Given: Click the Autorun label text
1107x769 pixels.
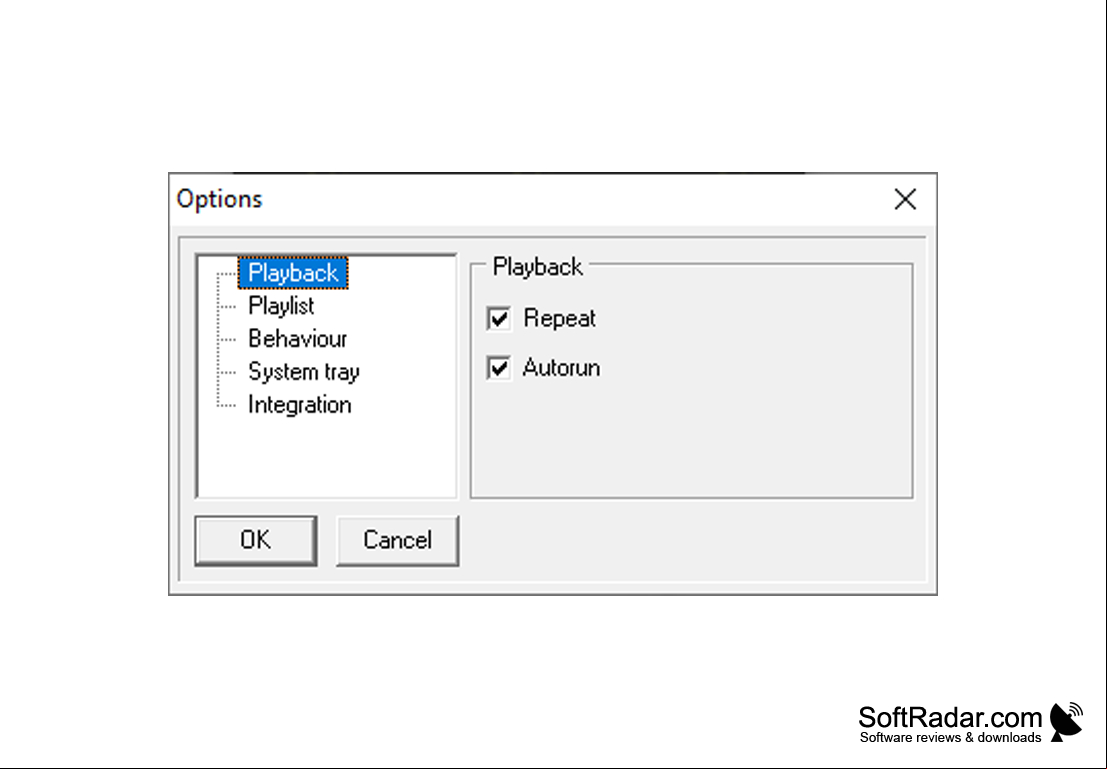Looking at the screenshot, I should click(x=561, y=368).
